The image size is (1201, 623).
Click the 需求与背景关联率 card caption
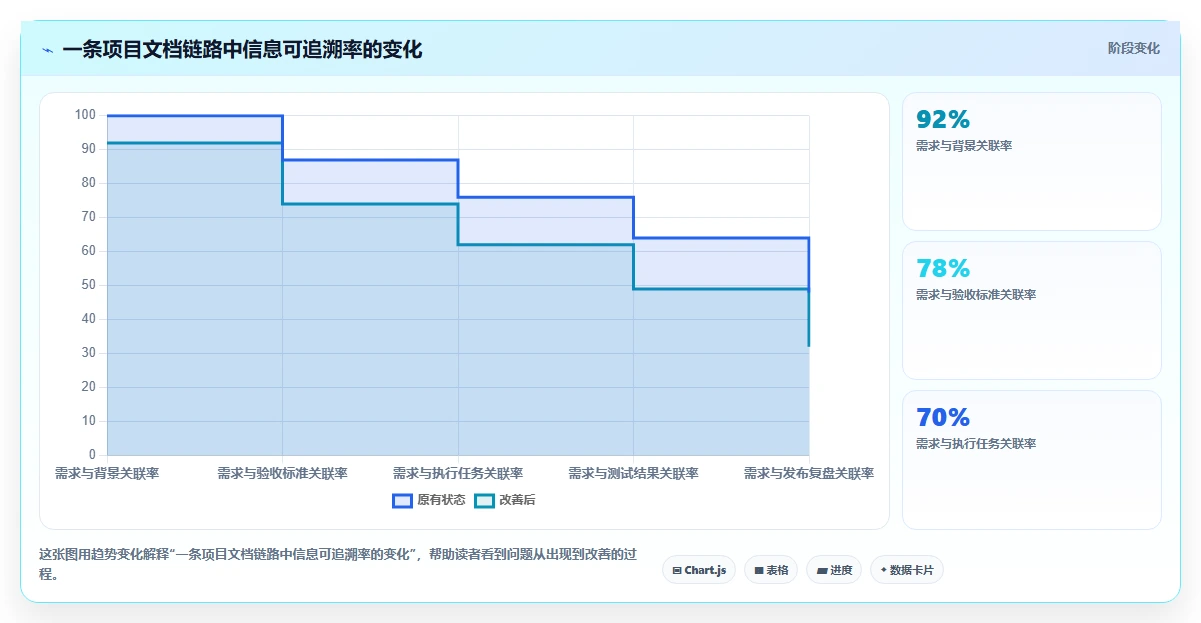(x=965, y=146)
